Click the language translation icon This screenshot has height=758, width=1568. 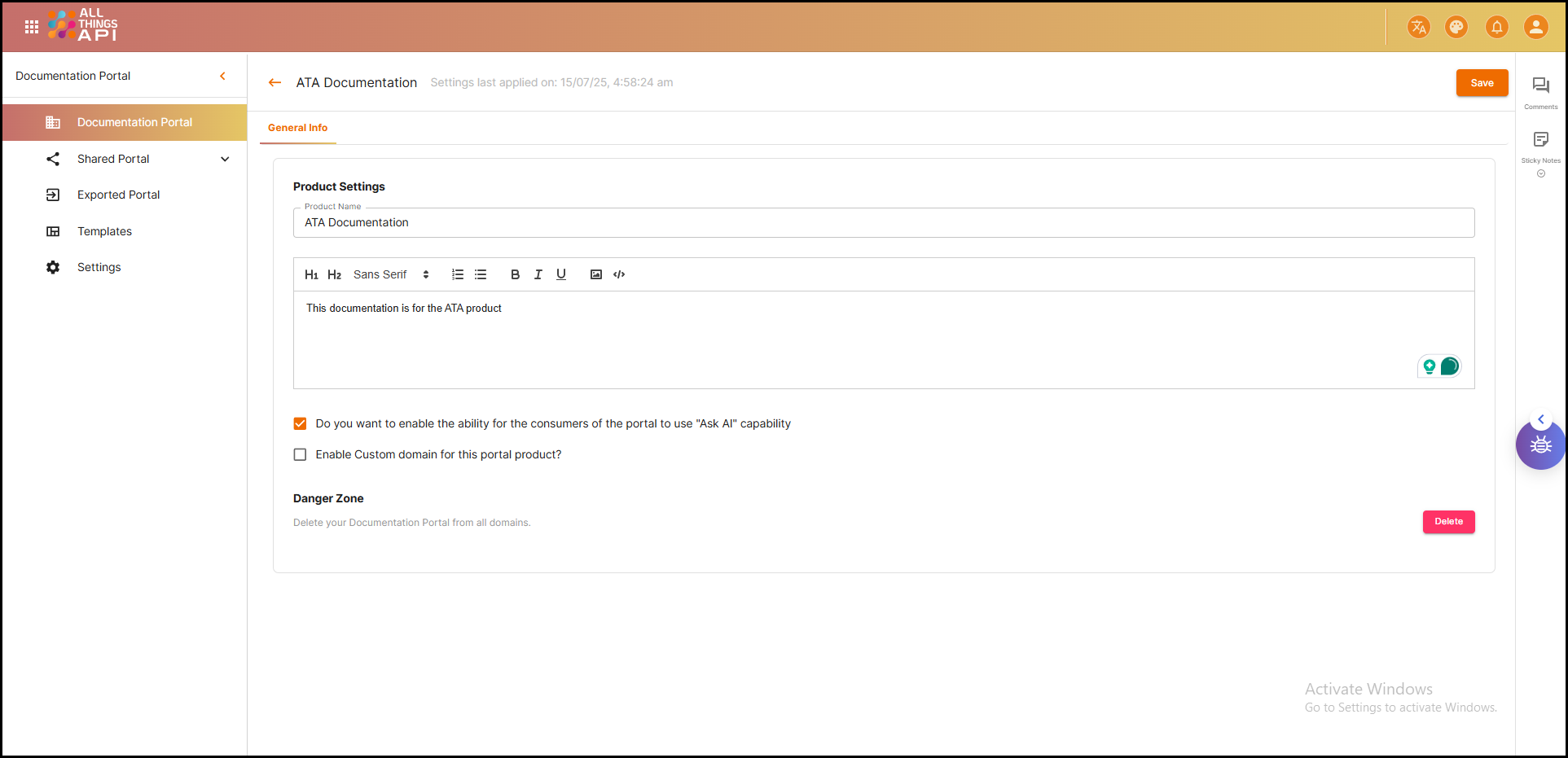[x=1418, y=27]
